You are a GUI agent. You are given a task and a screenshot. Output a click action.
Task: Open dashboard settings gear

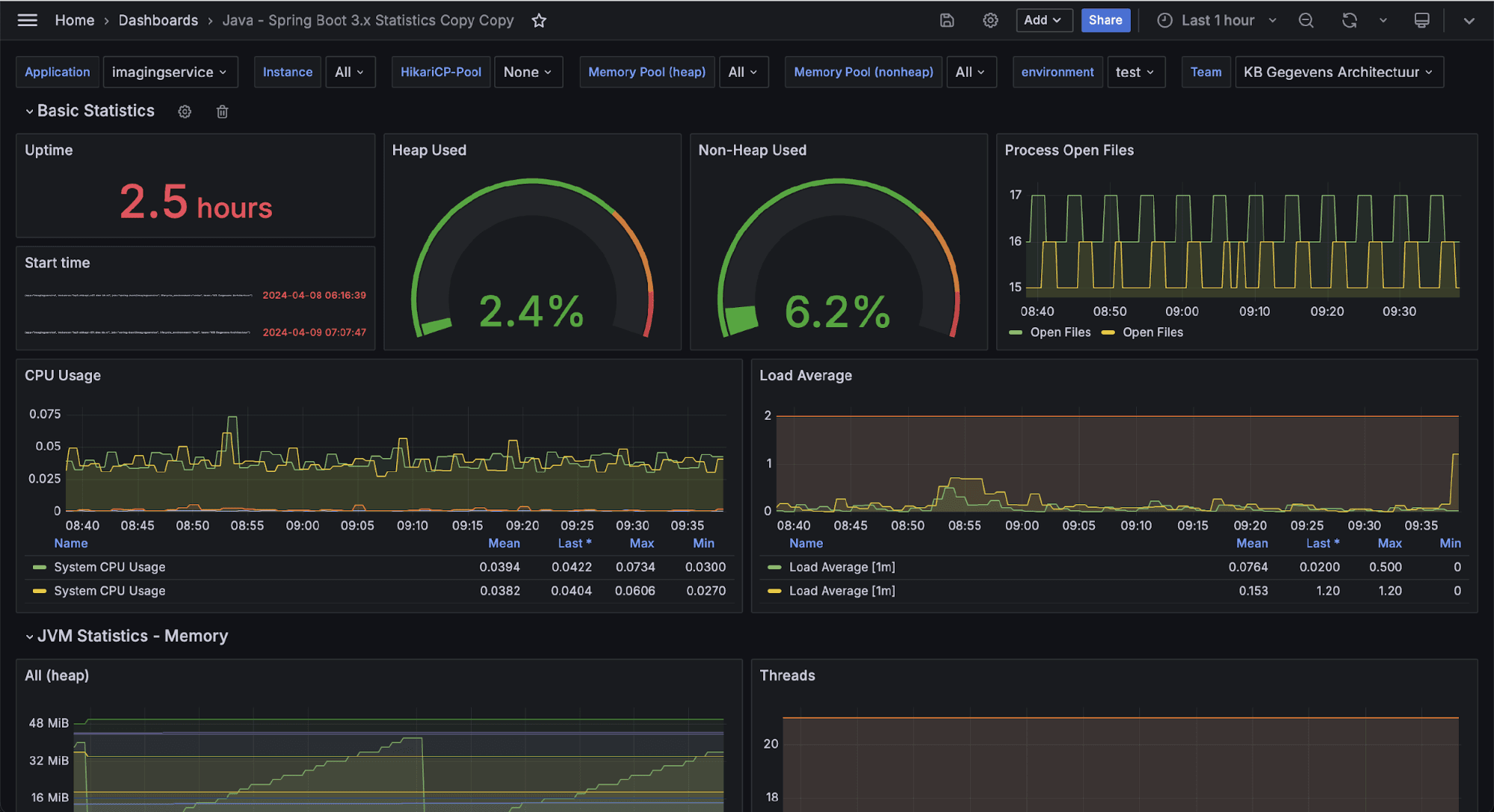click(990, 20)
